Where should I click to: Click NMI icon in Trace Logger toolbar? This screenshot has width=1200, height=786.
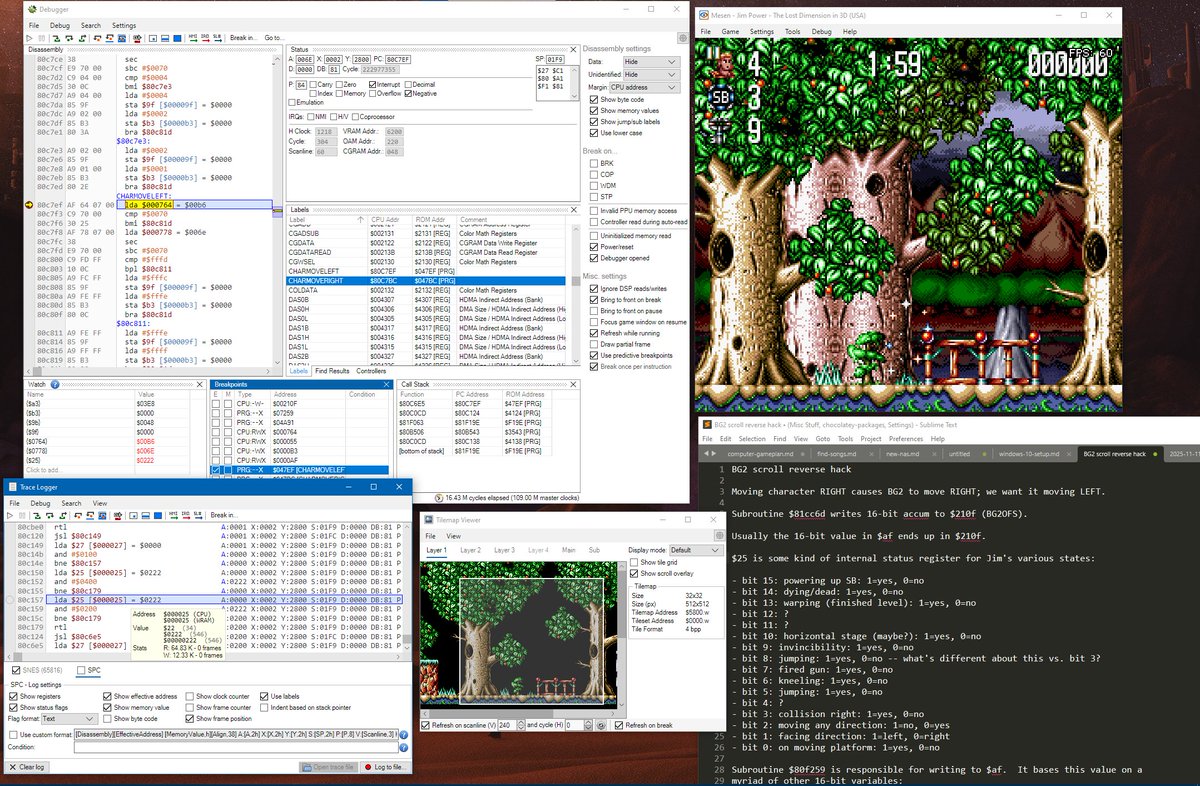pyautogui.click(x=173, y=515)
